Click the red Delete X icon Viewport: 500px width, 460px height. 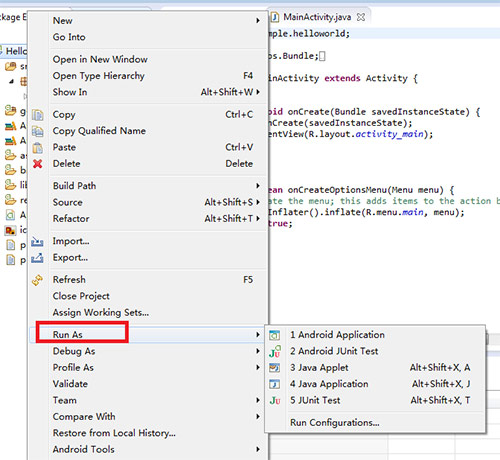[38, 164]
